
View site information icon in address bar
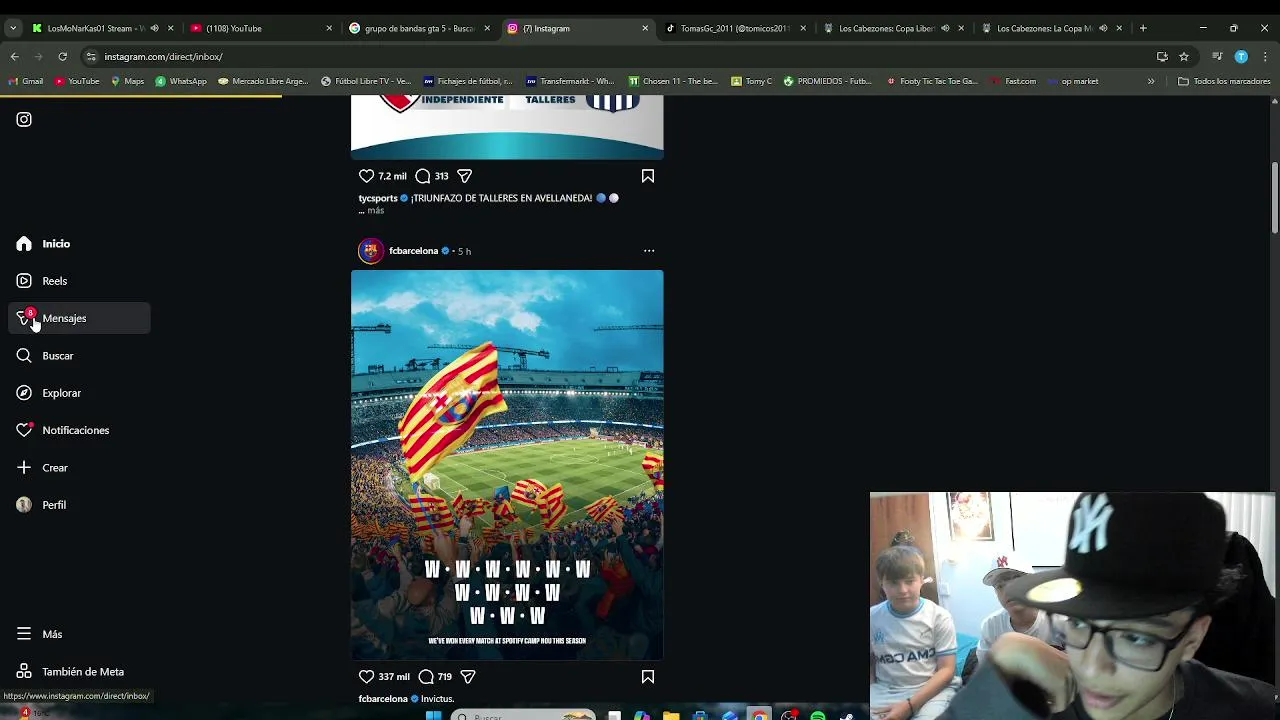91,57
